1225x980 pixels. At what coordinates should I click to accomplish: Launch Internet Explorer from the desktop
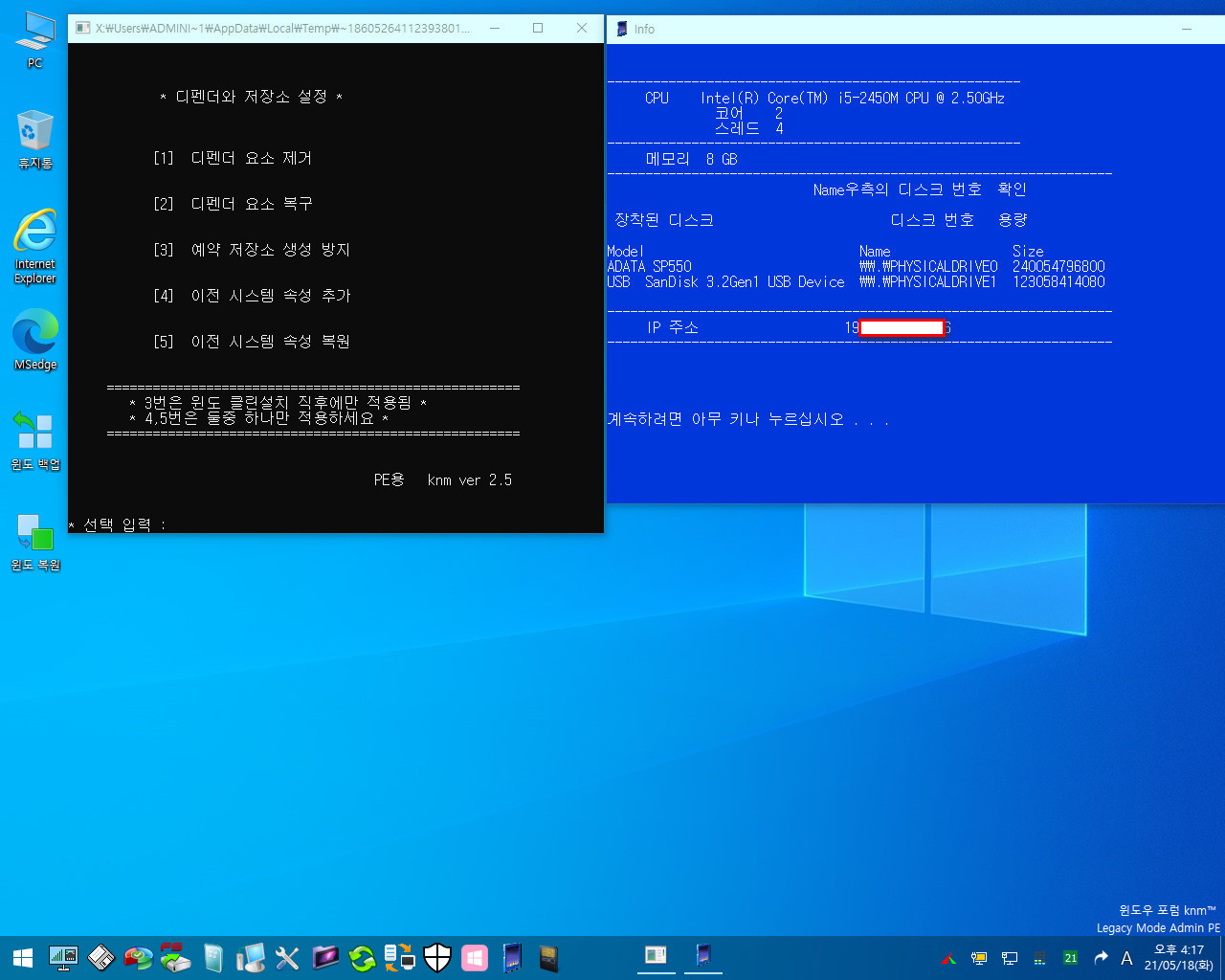(x=34, y=247)
